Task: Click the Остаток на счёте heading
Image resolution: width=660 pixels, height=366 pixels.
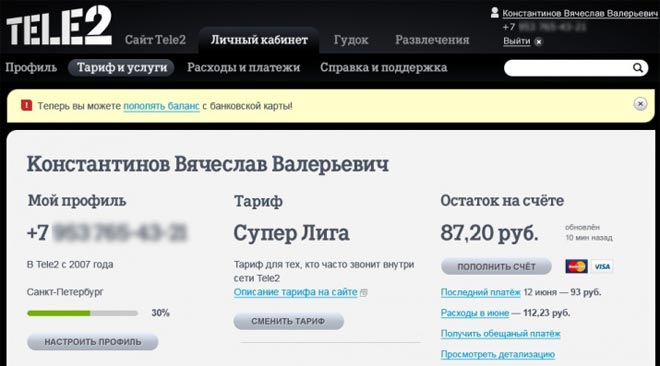Action: pos(502,201)
